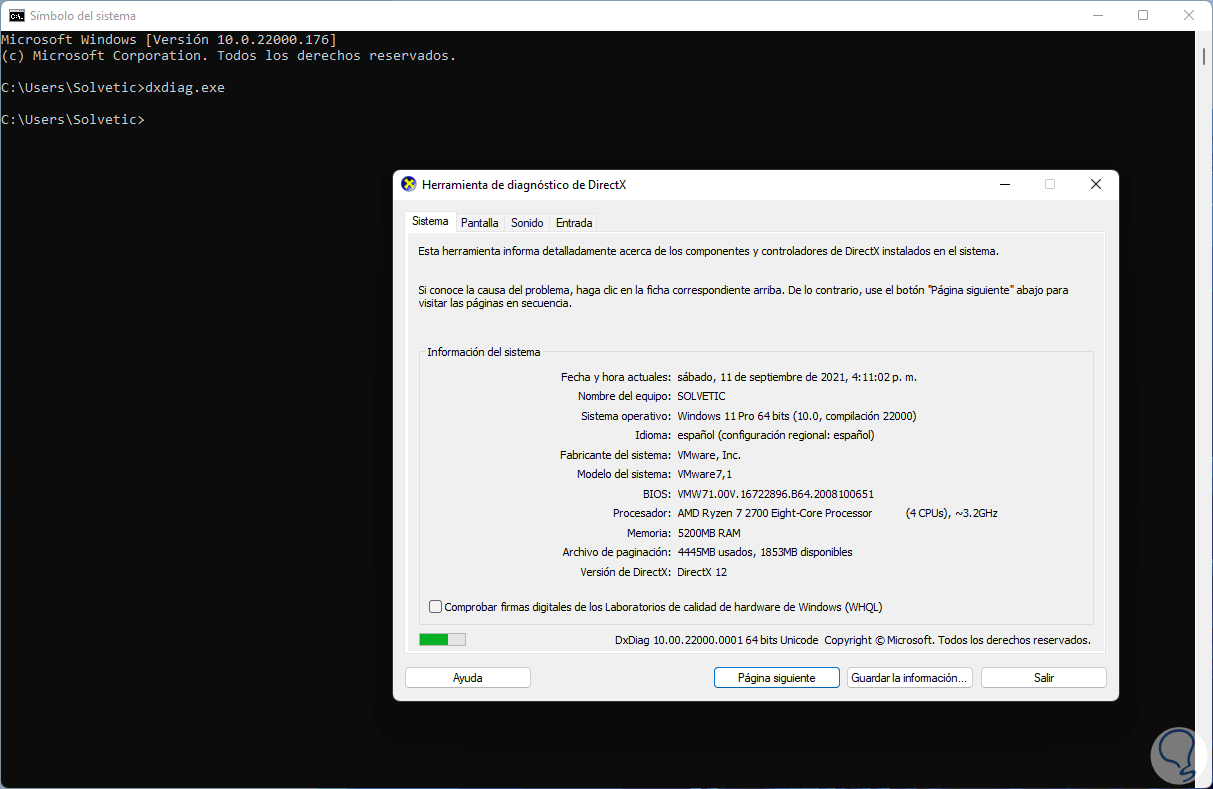This screenshot has height=789, width=1213.
Task: Click Guardar la información button
Action: [909, 677]
